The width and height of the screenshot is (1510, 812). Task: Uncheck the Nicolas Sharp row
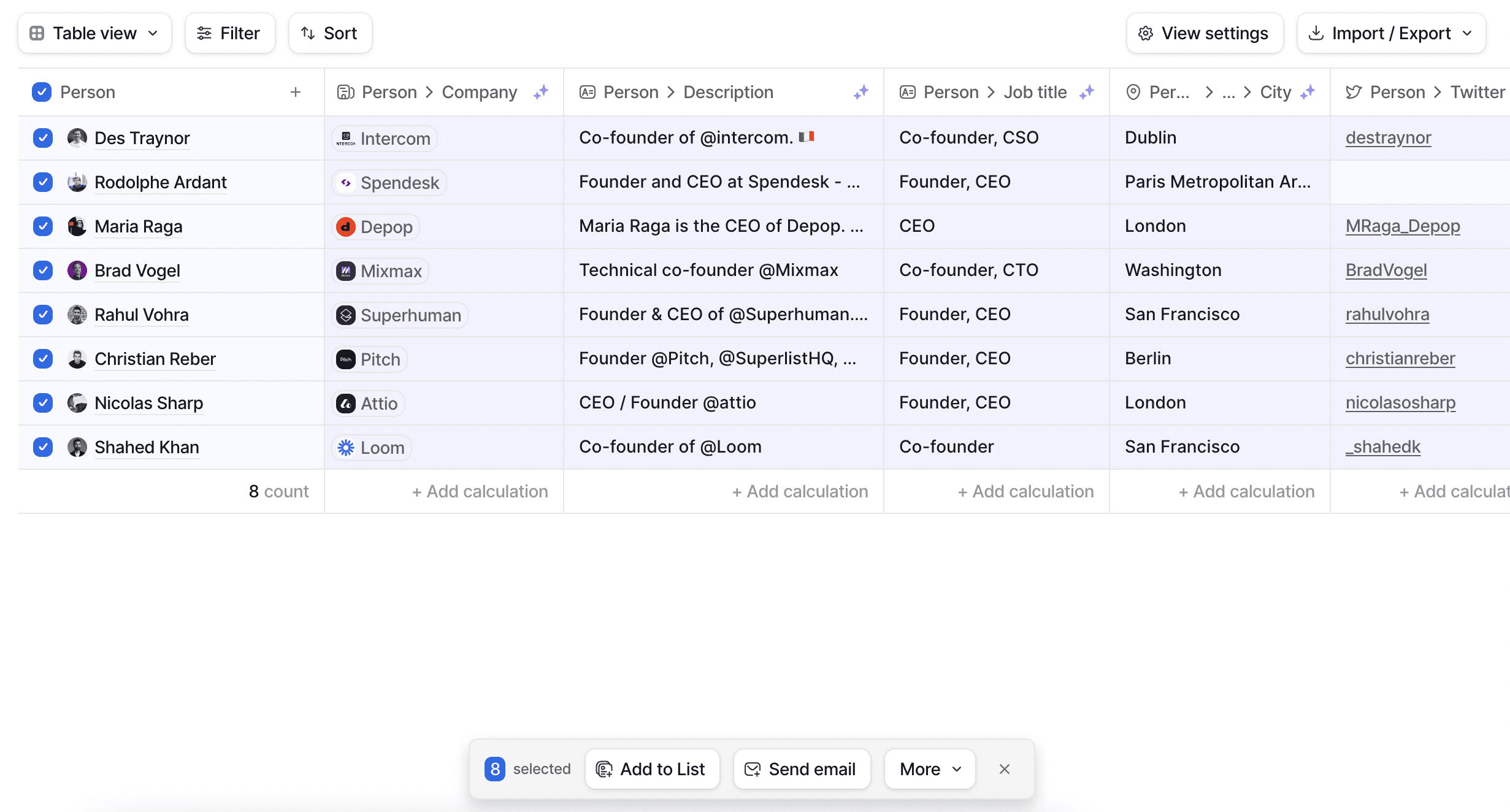(x=43, y=403)
